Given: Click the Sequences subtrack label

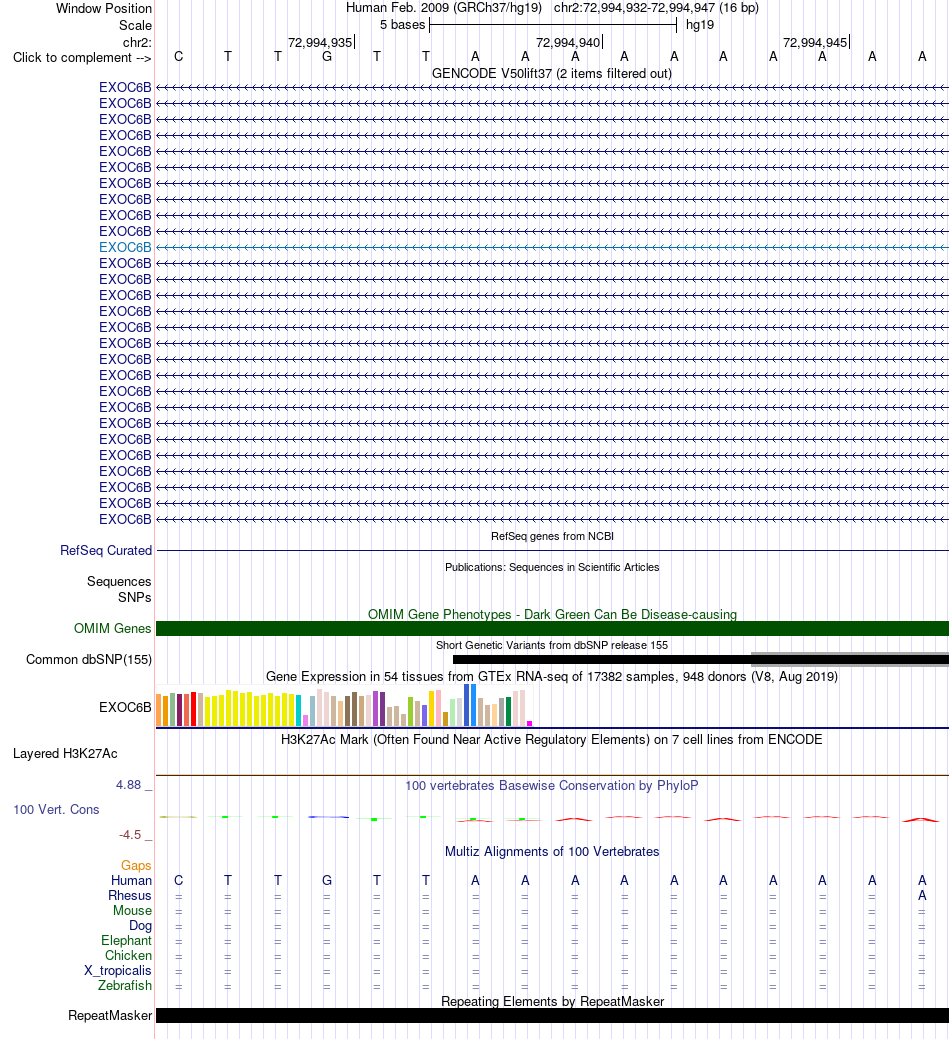Looking at the screenshot, I should (x=119, y=582).
